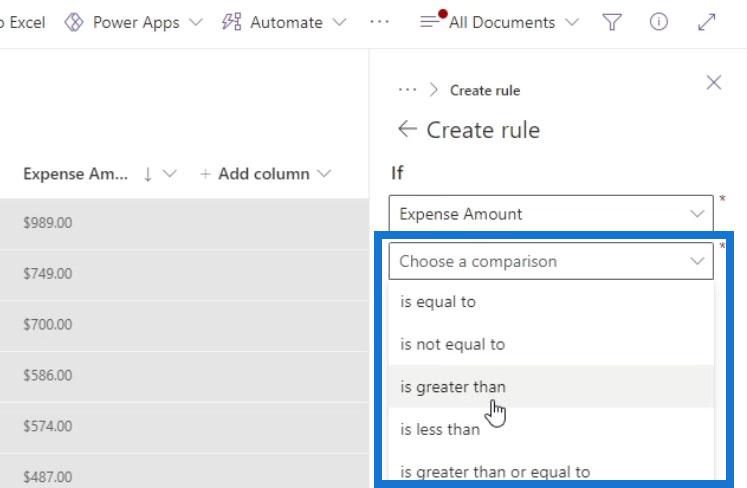747x488 pixels.
Task: Select the $586.00 expense row
Action: [x=184, y=375]
